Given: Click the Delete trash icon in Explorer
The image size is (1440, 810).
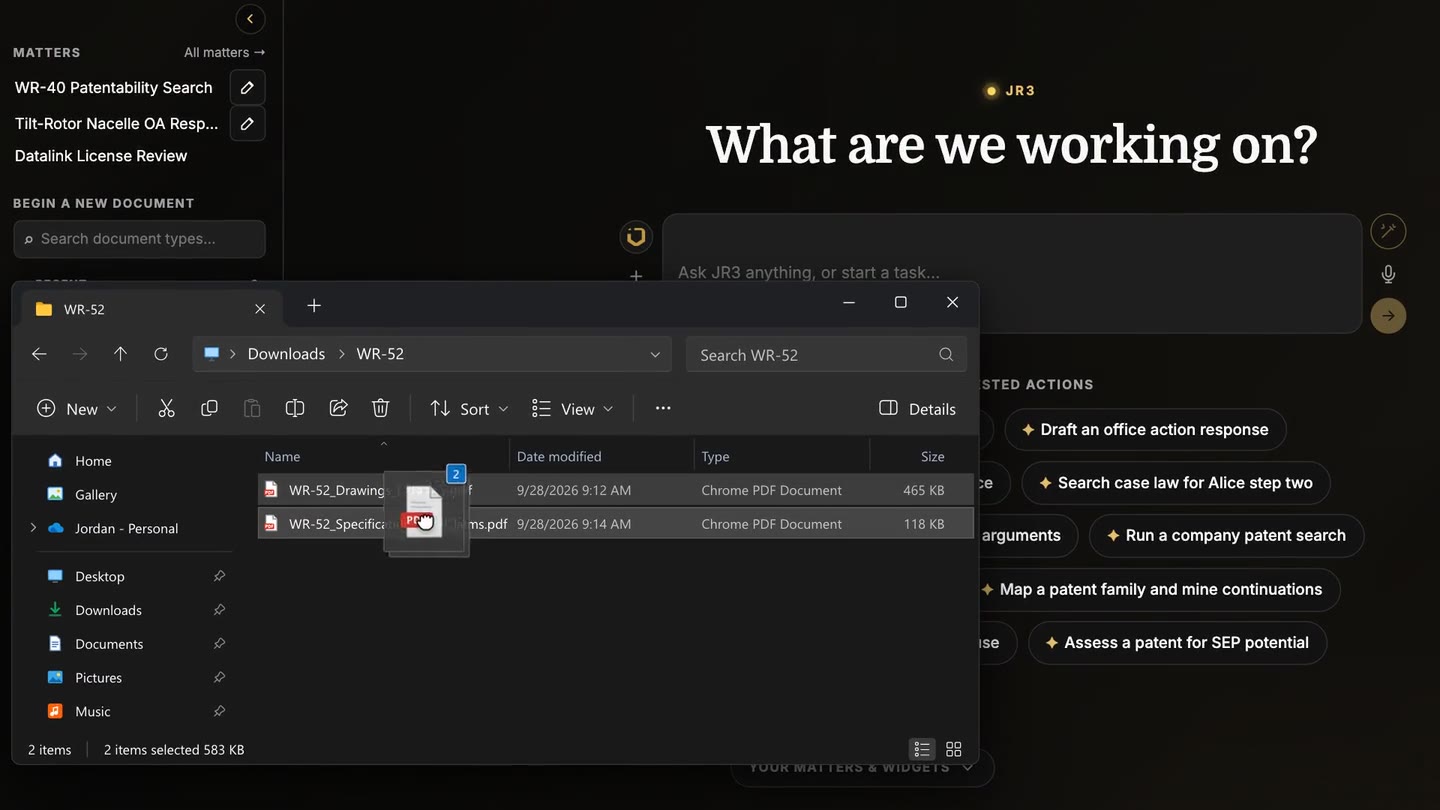Looking at the screenshot, I should pos(380,408).
